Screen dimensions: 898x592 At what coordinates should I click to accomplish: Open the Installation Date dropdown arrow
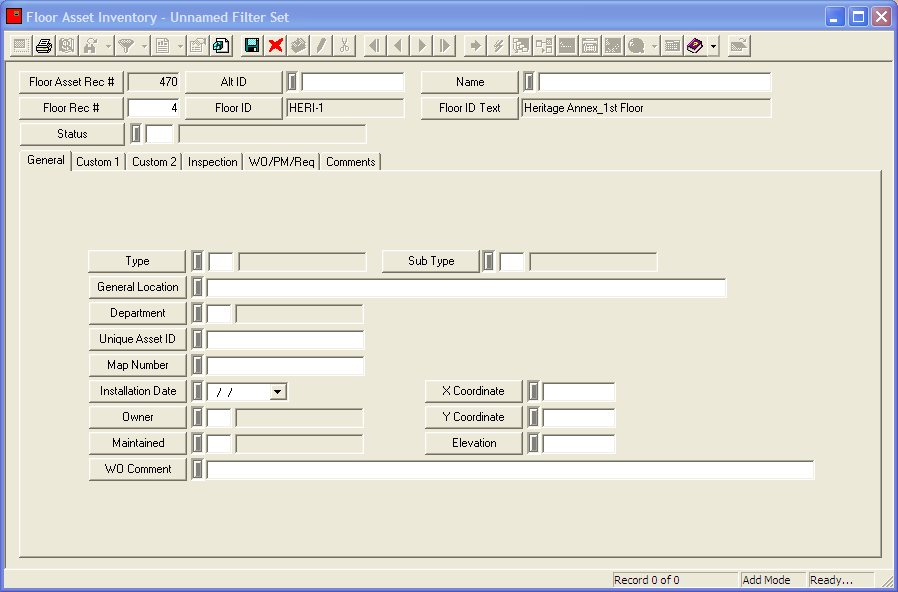click(278, 392)
